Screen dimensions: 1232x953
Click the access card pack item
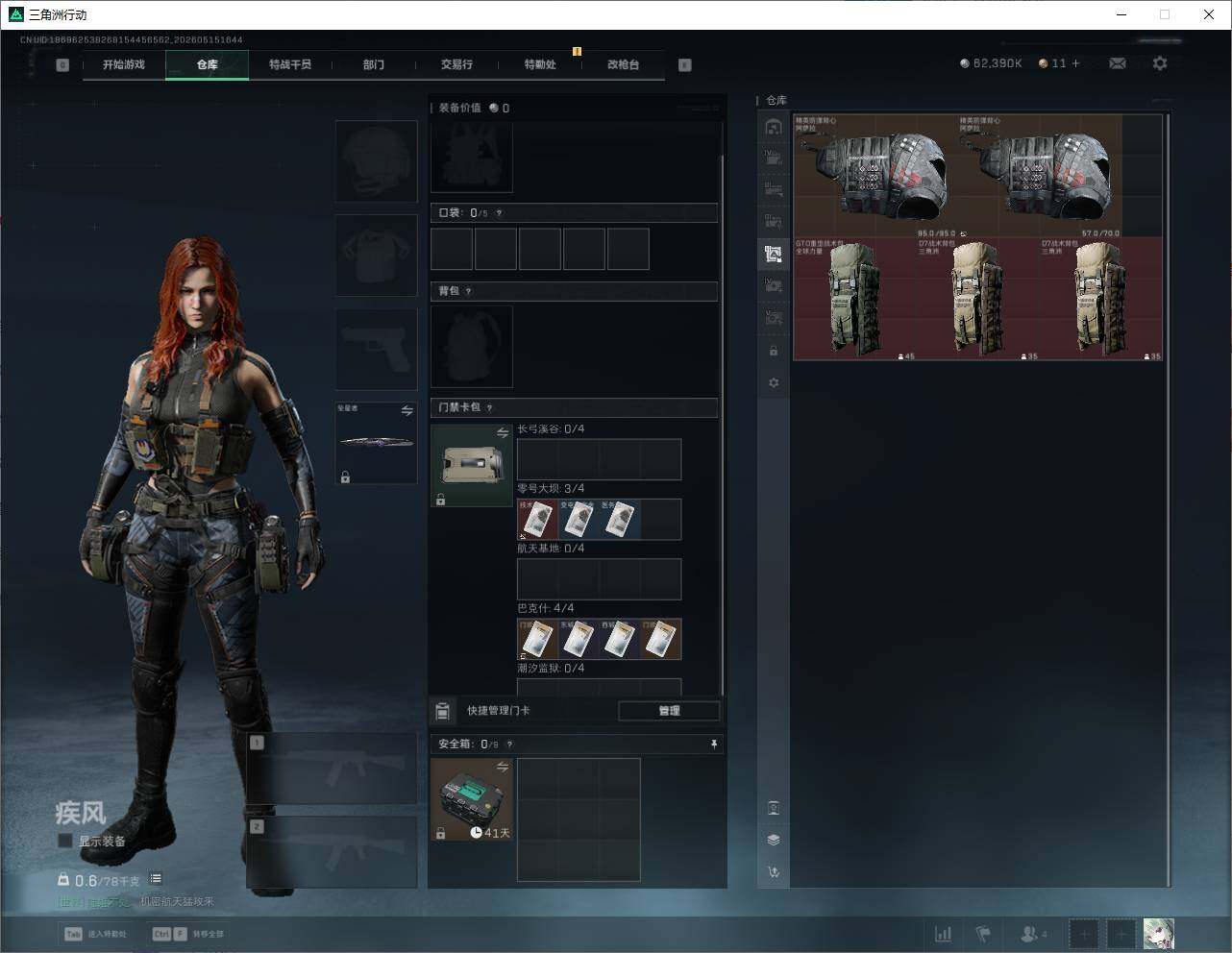472,466
